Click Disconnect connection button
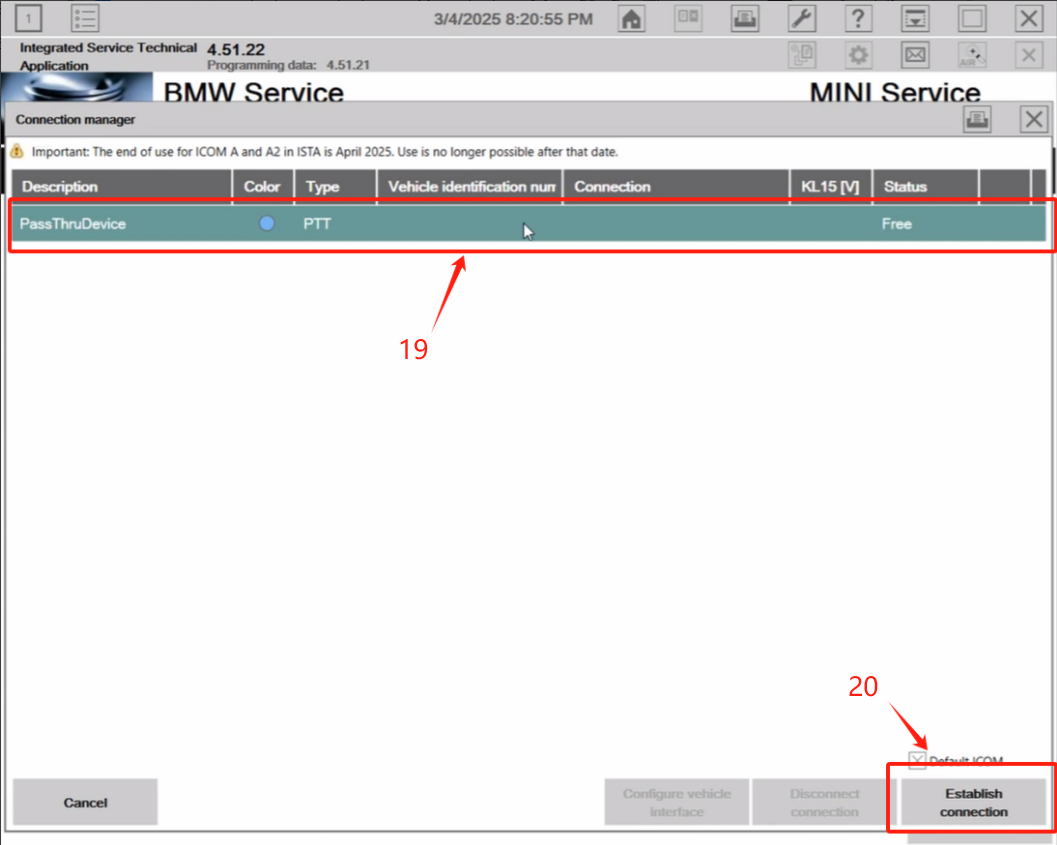 coord(824,802)
